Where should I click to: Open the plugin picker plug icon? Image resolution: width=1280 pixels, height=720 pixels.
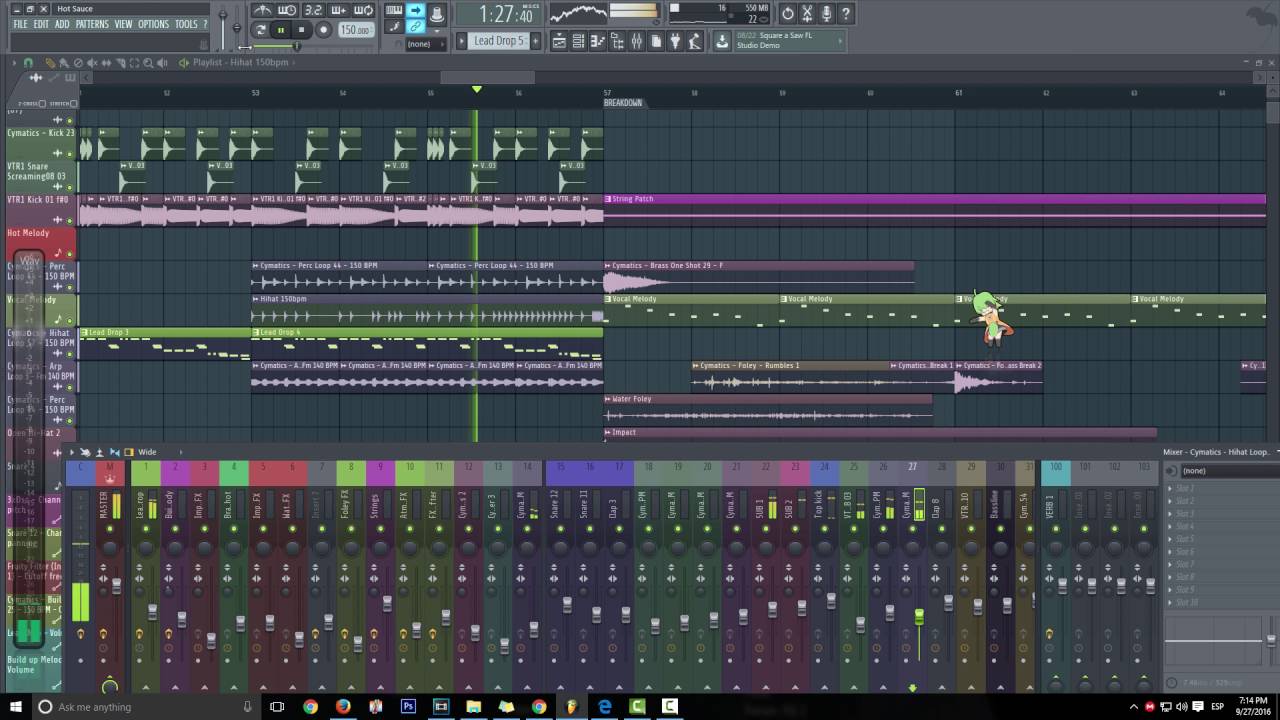pos(675,41)
